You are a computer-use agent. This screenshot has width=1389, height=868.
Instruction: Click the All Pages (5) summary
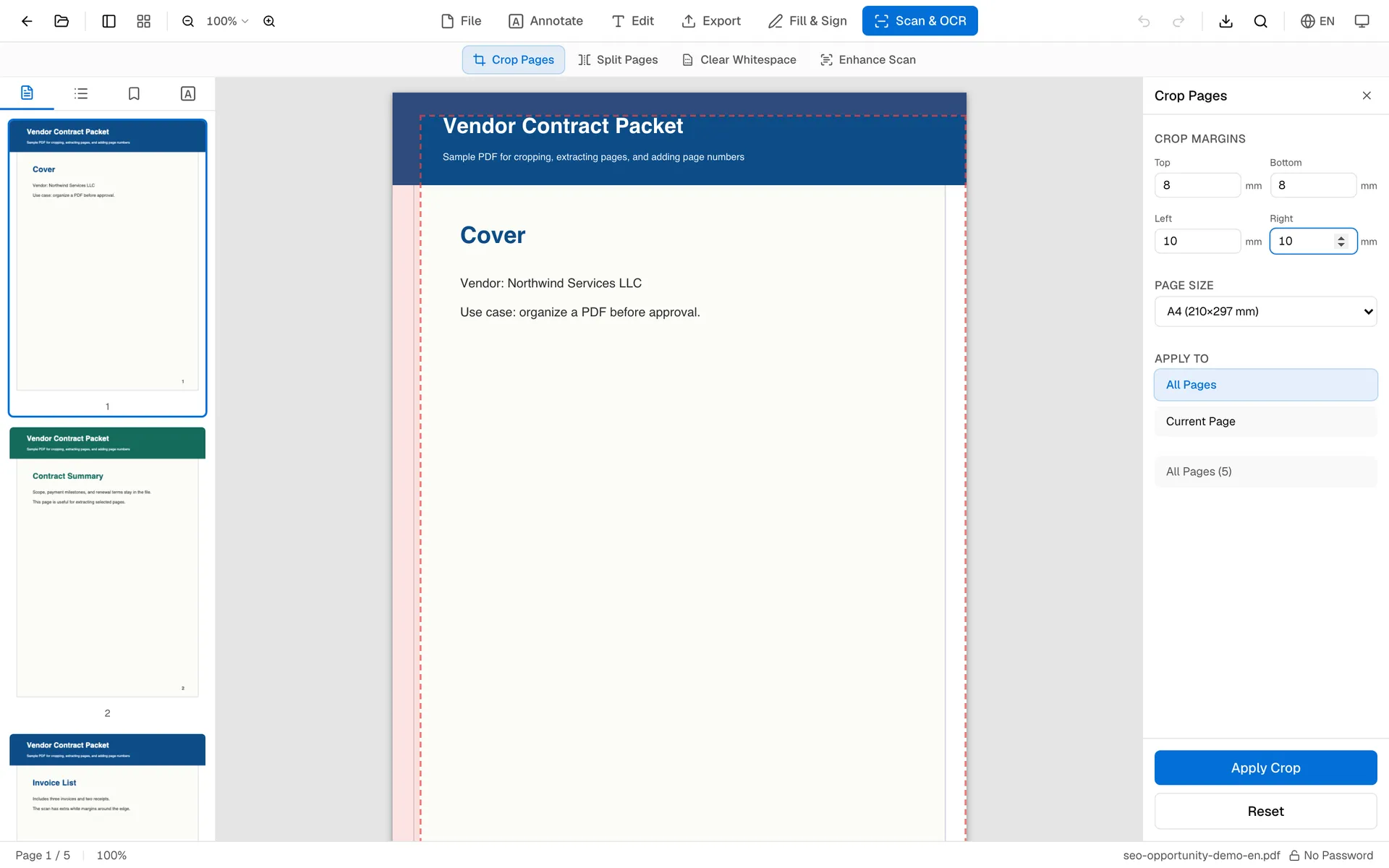[1265, 472]
